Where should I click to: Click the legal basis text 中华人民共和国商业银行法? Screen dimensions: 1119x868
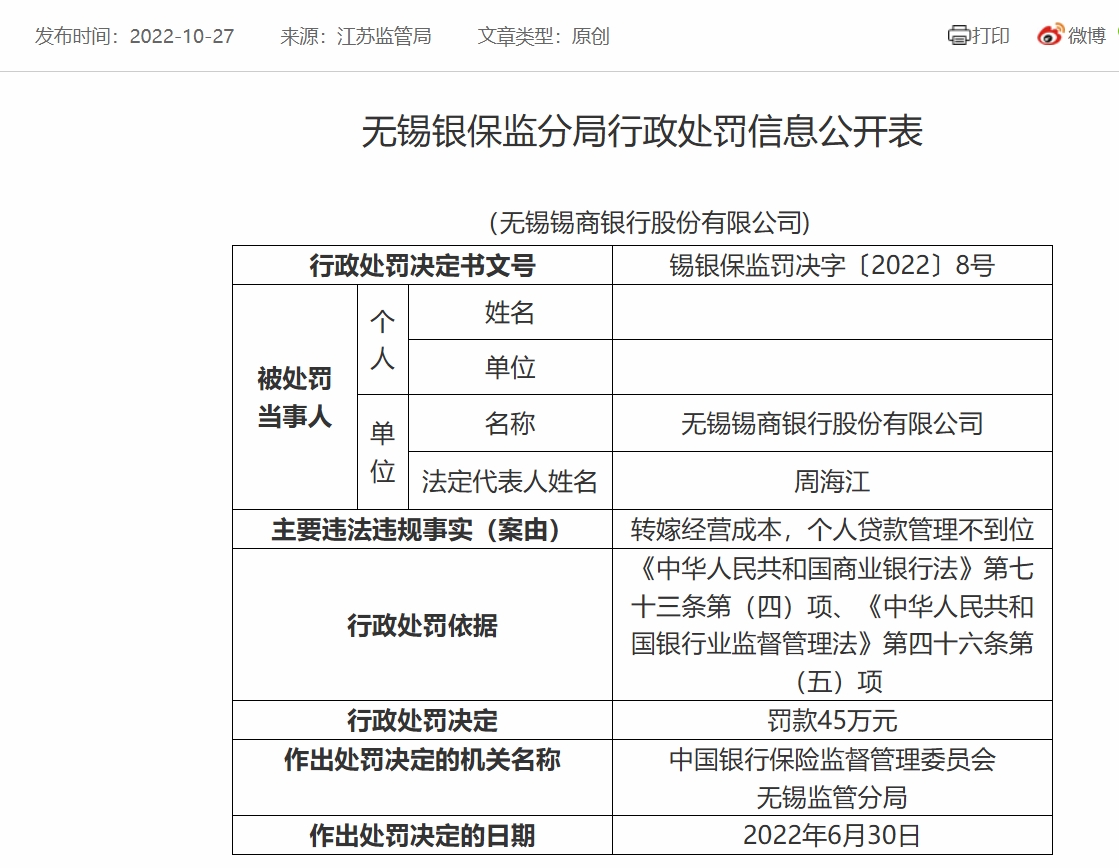tap(806, 568)
